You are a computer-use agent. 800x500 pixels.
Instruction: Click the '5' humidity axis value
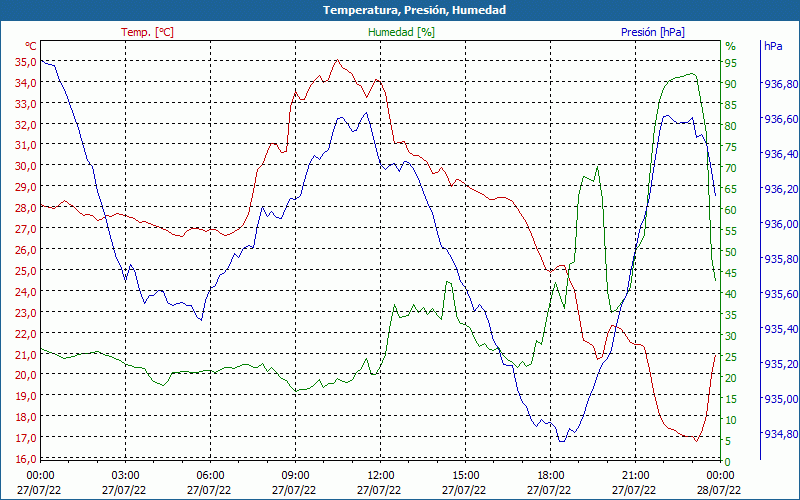pos(728,441)
